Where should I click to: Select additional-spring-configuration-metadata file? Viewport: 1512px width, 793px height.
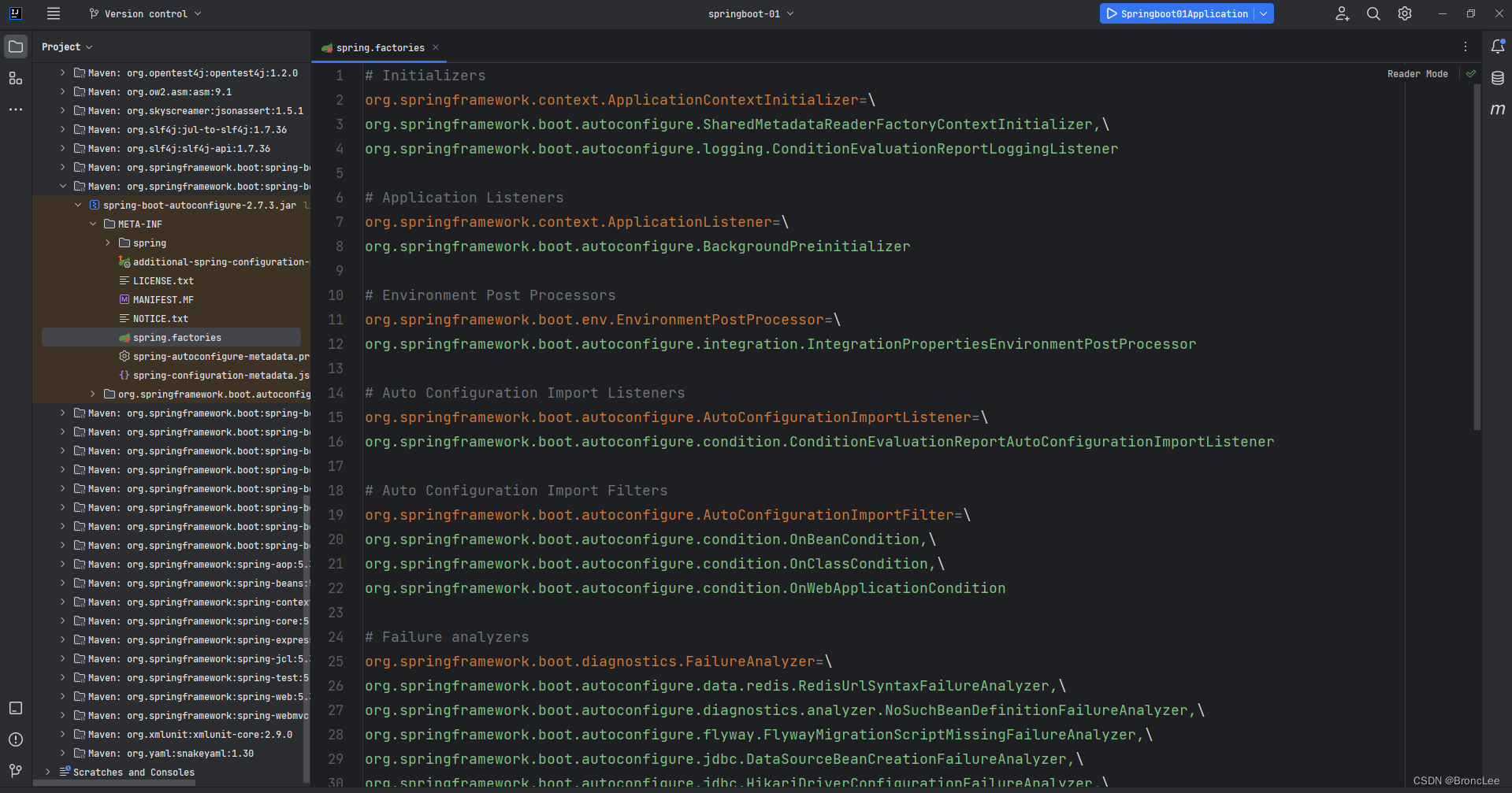coord(214,261)
